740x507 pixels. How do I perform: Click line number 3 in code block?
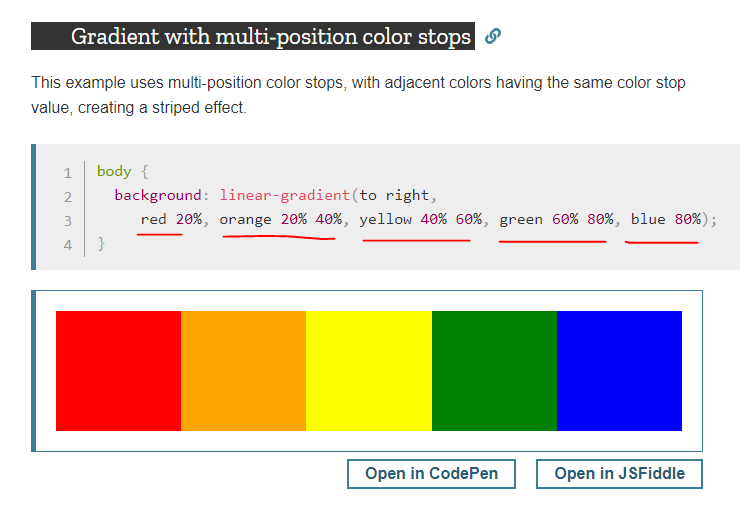click(x=67, y=220)
